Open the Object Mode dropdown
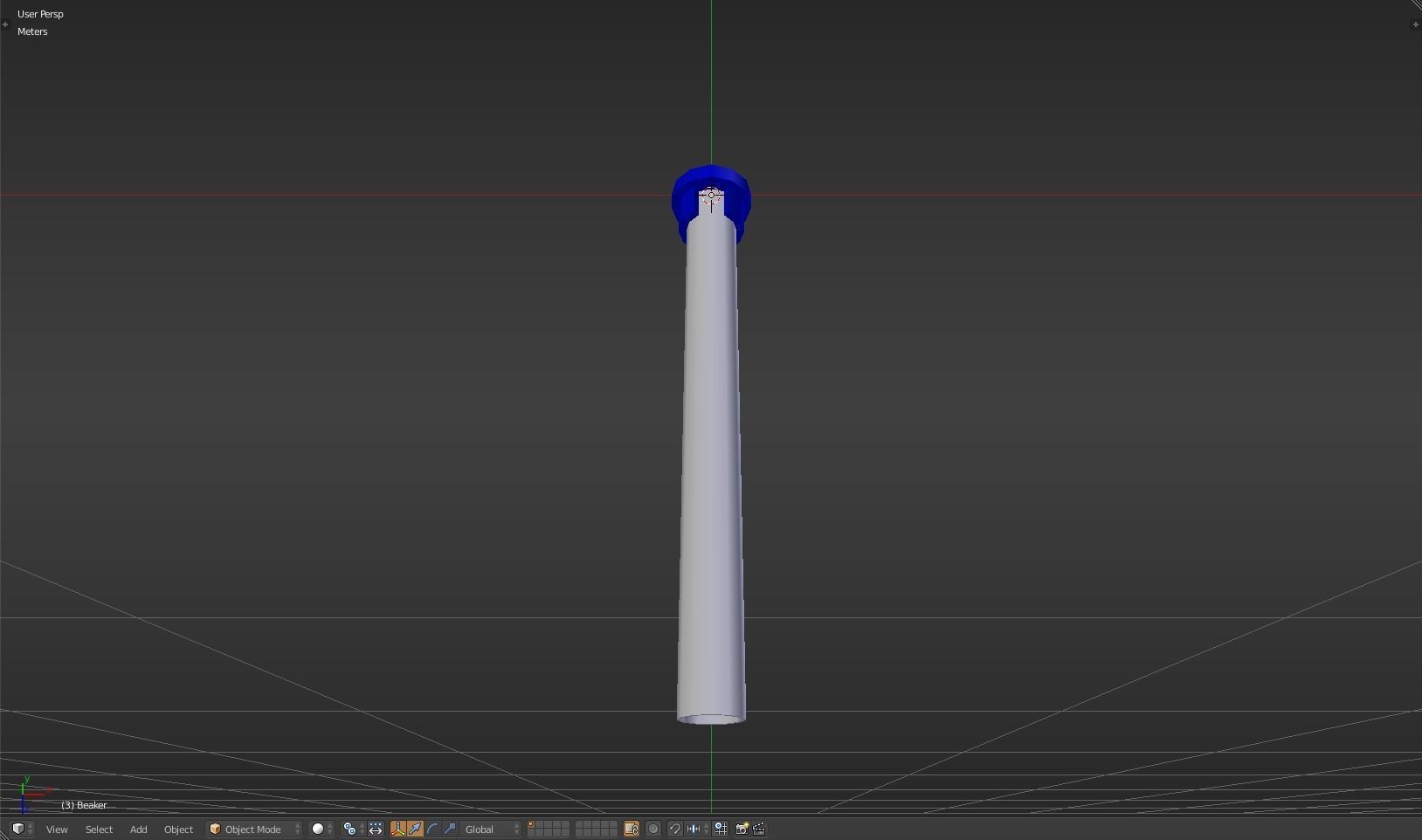 254,829
